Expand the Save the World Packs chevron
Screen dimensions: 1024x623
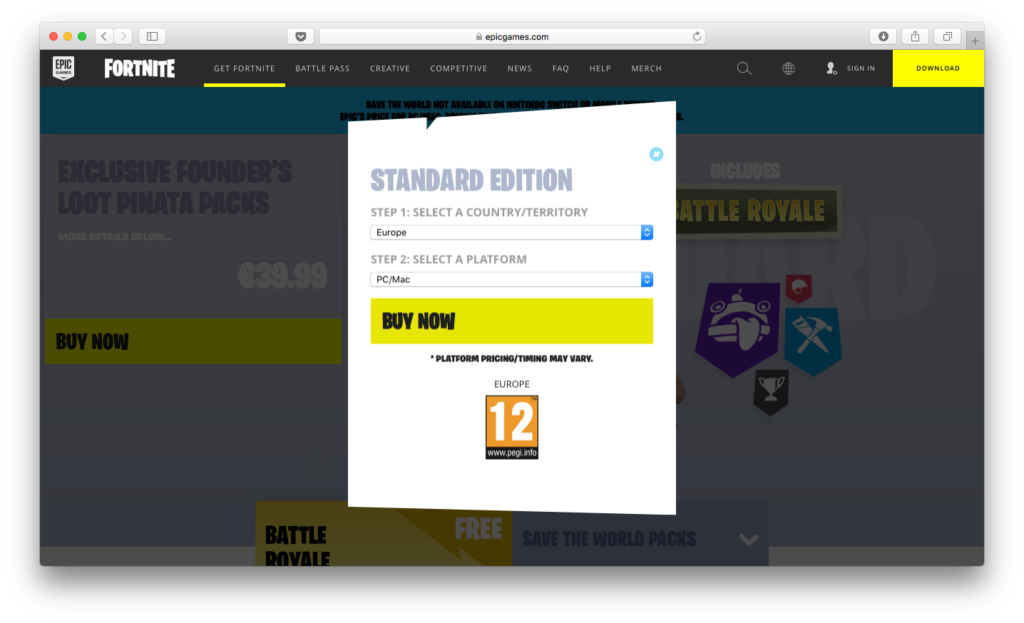coord(748,539)
